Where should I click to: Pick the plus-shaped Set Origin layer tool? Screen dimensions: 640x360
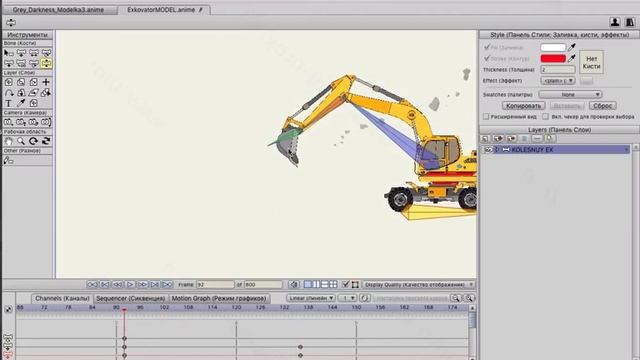46,82
